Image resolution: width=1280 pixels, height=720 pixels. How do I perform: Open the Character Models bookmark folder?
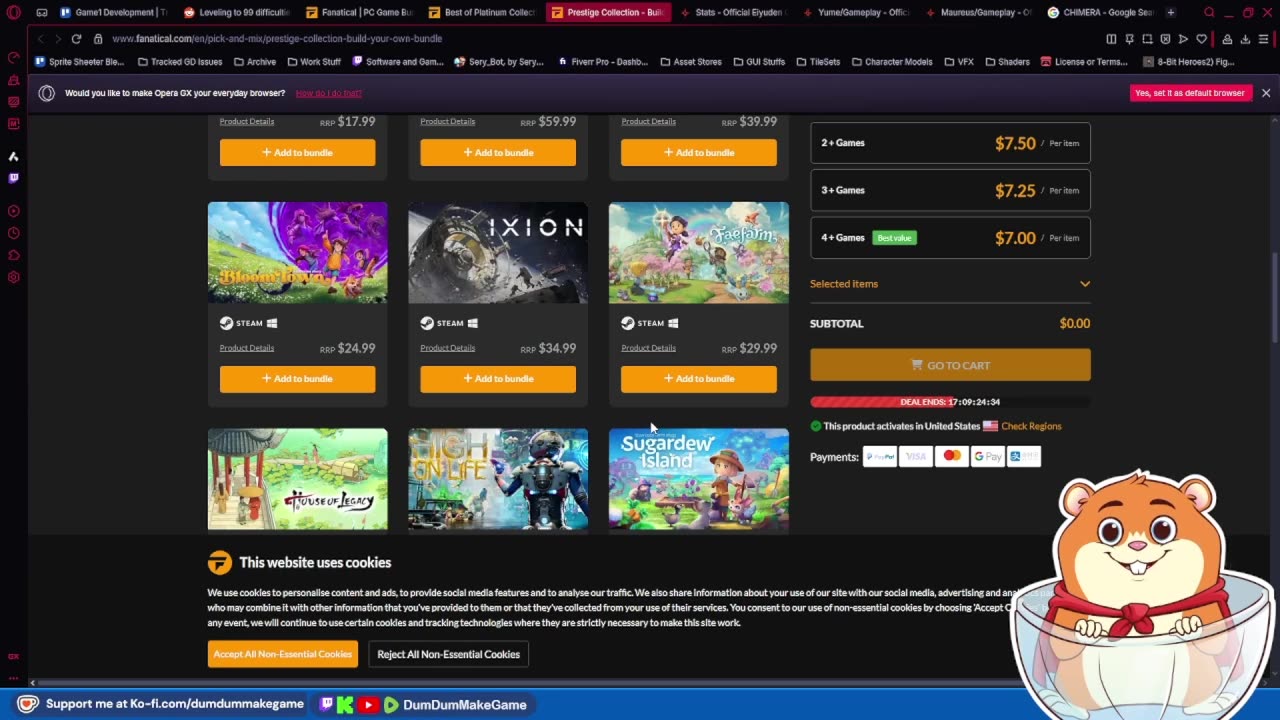[x=892, y=62]
